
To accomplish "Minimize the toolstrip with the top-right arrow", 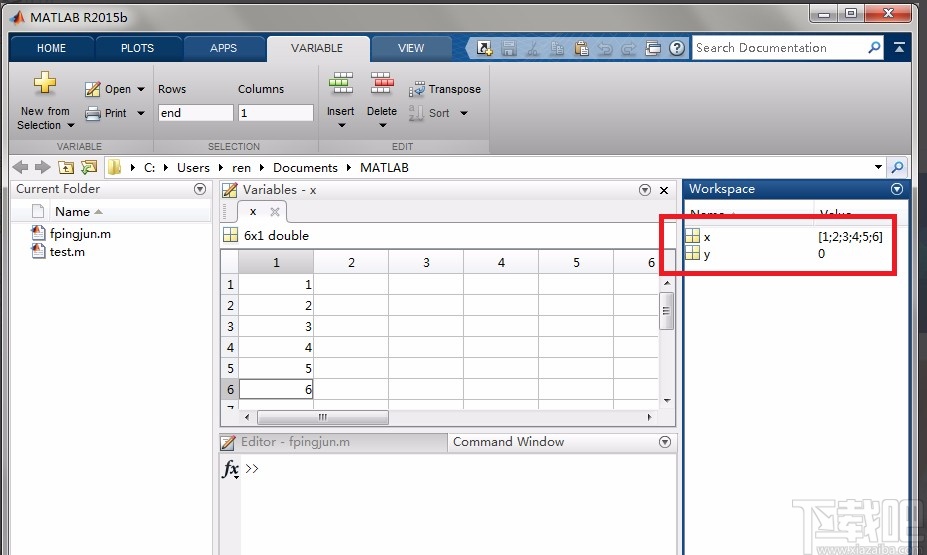I will pyautogui.click(x=899, y=47).
